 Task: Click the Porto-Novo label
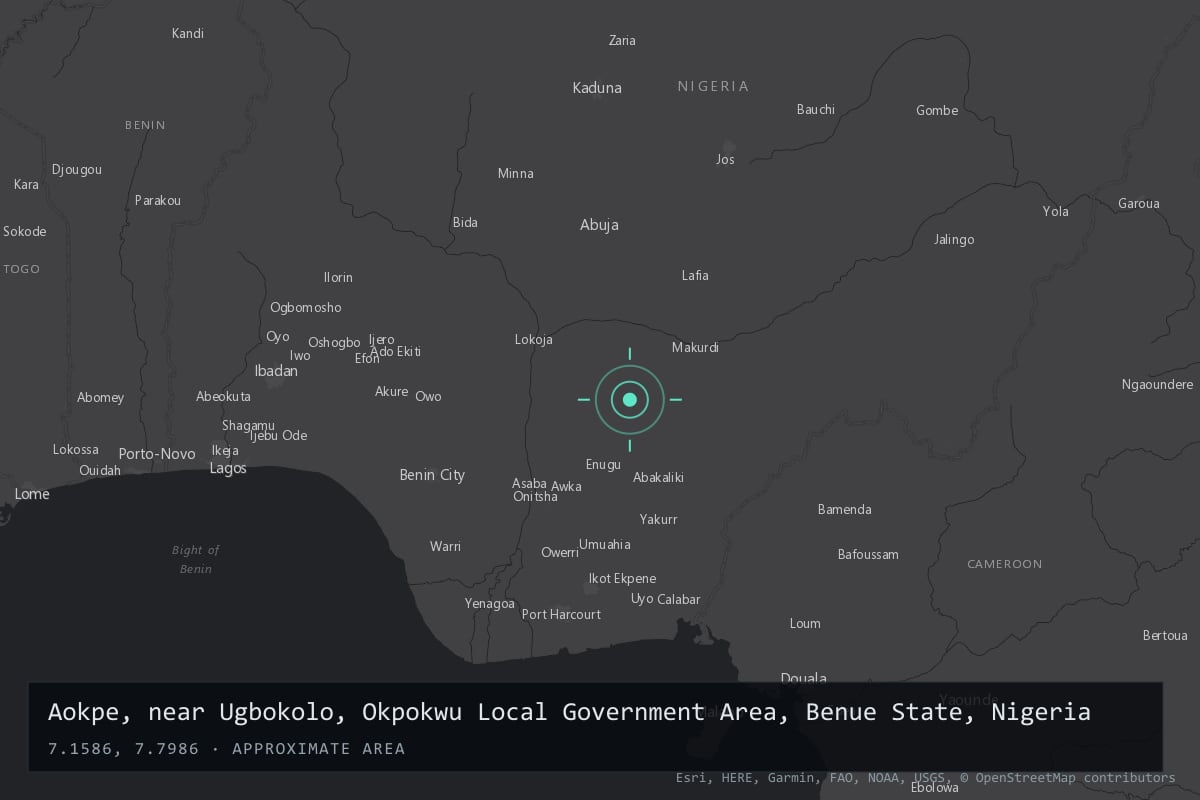[x=157, y=455]
